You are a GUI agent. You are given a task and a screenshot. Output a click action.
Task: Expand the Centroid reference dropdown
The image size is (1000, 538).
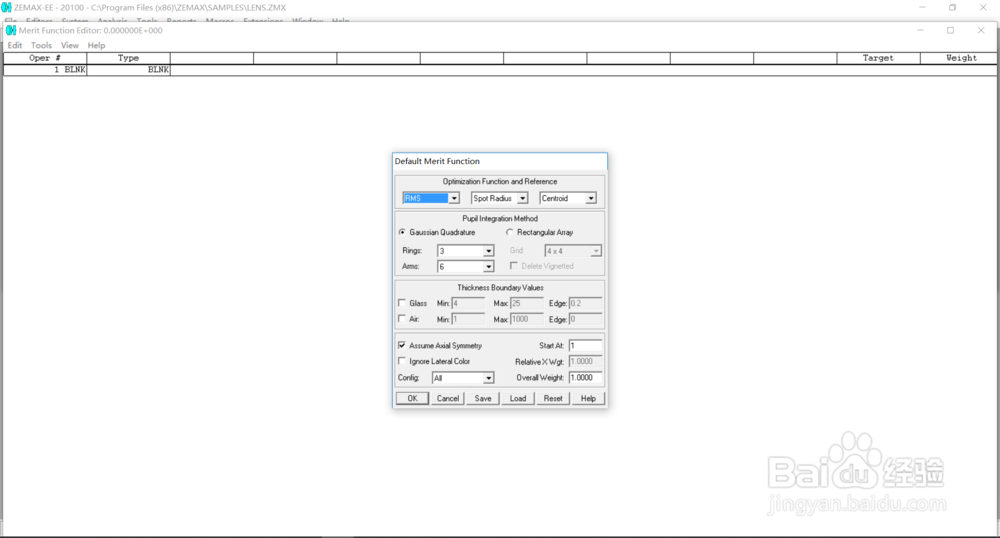click(x=591, y=198)
